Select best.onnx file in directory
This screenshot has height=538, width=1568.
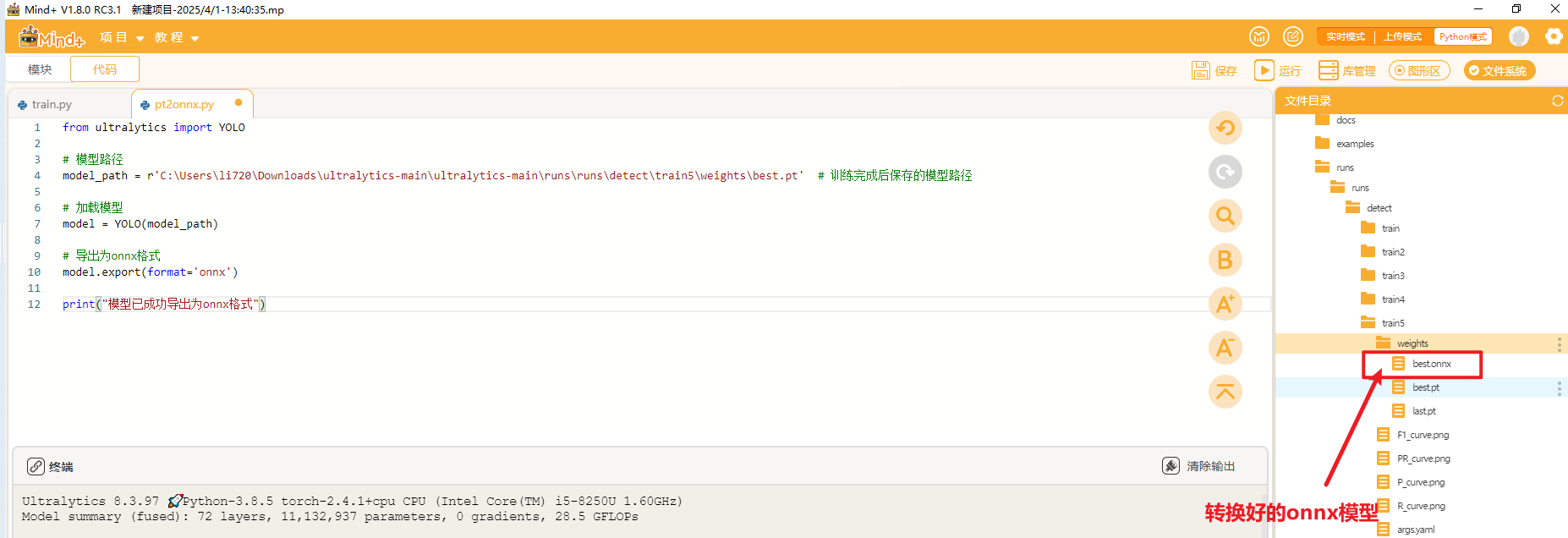coord(1431,364)
